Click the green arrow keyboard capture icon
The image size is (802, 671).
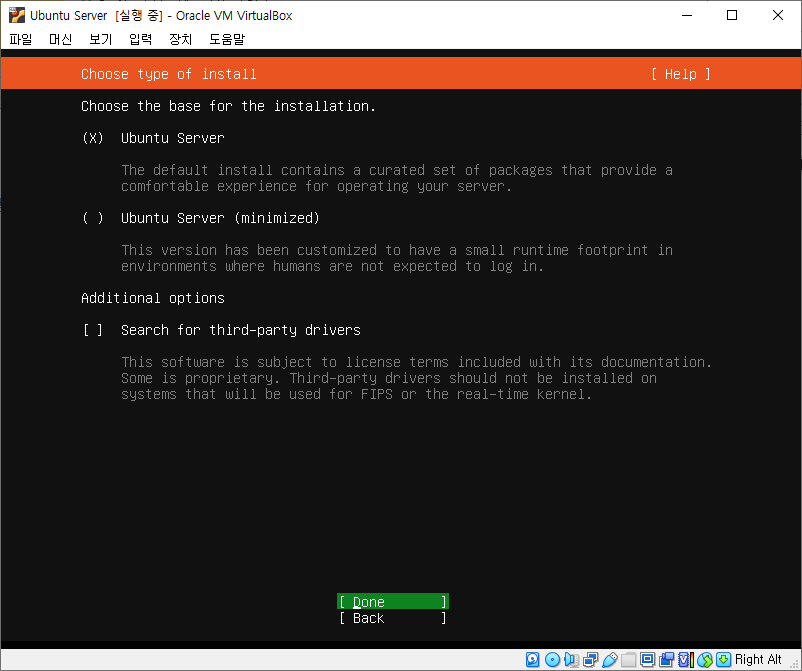(x=723, y=660)
